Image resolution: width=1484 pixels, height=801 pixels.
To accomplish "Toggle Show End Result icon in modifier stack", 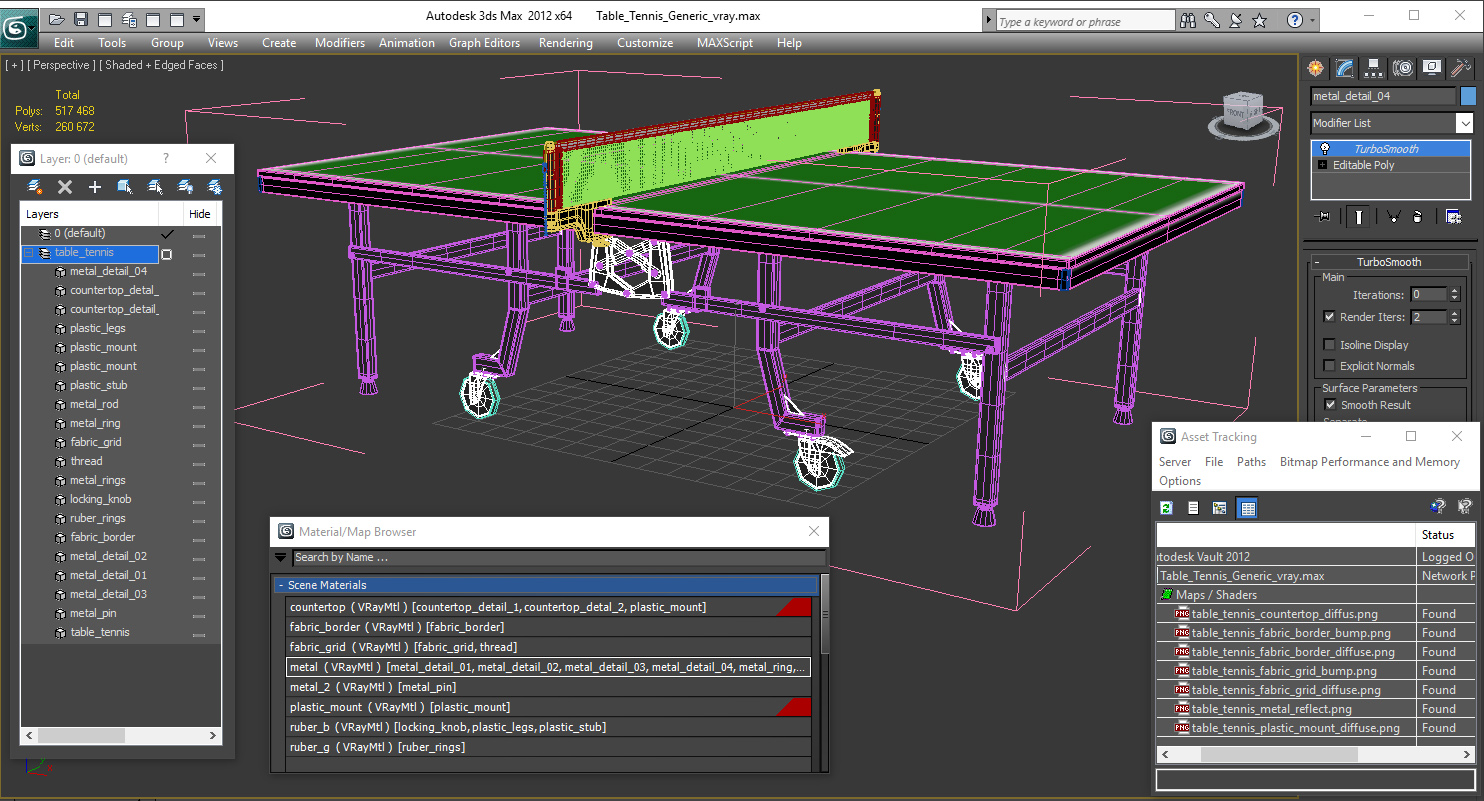I will coord(1358,216).
